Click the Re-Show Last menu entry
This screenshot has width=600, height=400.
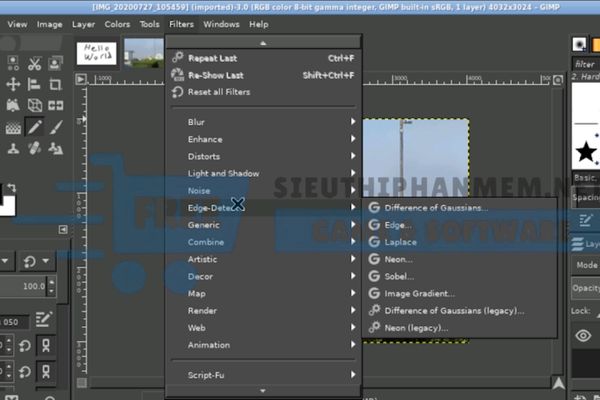coord(264,75)
